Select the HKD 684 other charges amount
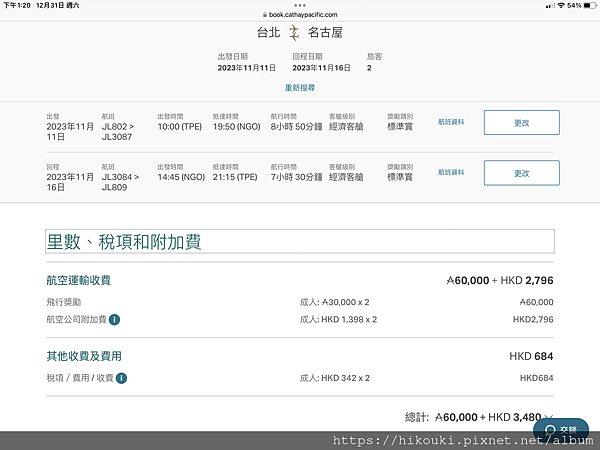This screenshot has height=450, width=600. (x=531, y=356)
